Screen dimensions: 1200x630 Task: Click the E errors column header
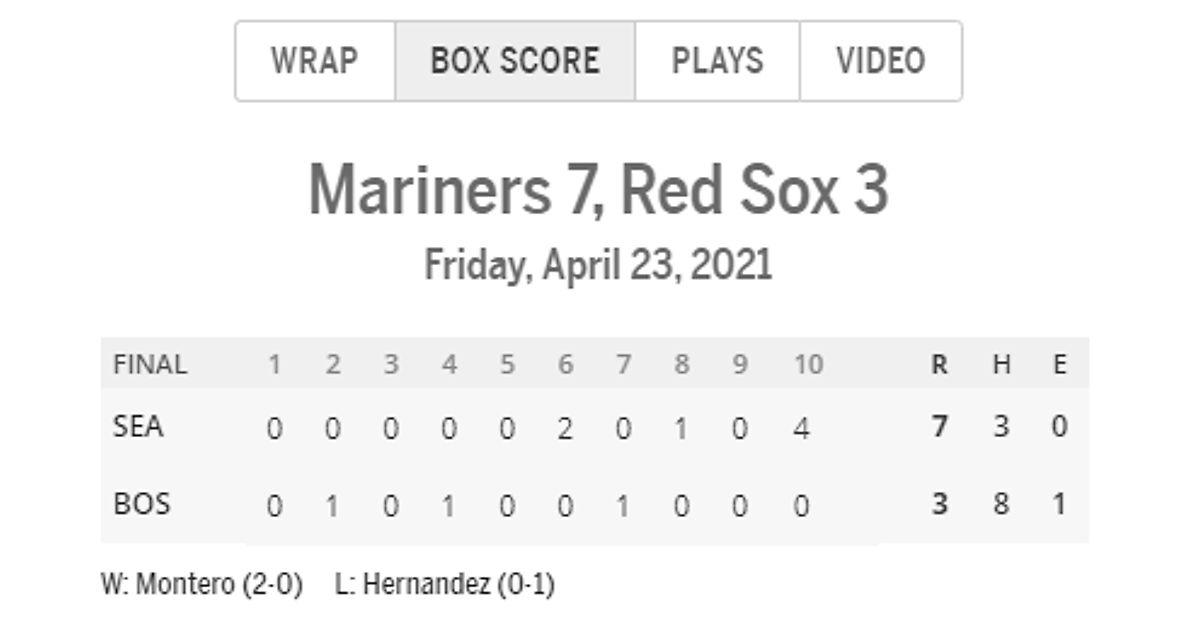click(x=1060, y=365)
